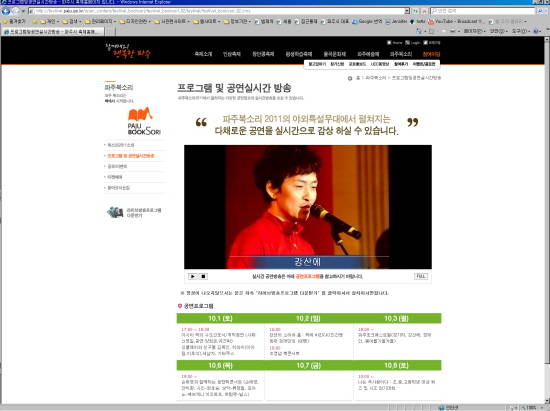Click the Refresh icon beside address bar
The image size is (550, 411).
(416, 11)
